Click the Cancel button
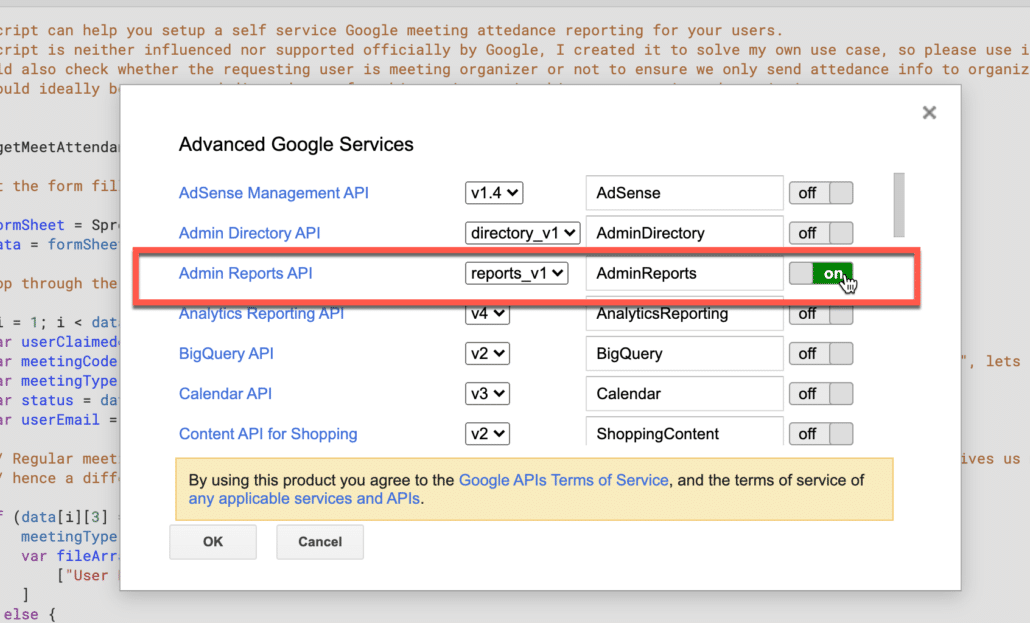 320,542
